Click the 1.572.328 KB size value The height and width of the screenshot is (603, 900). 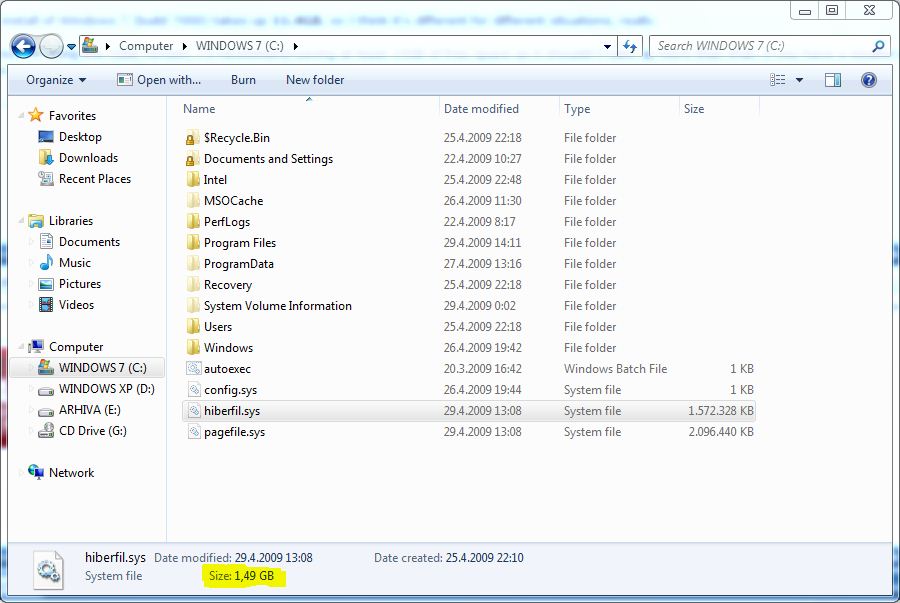point(721,411)
